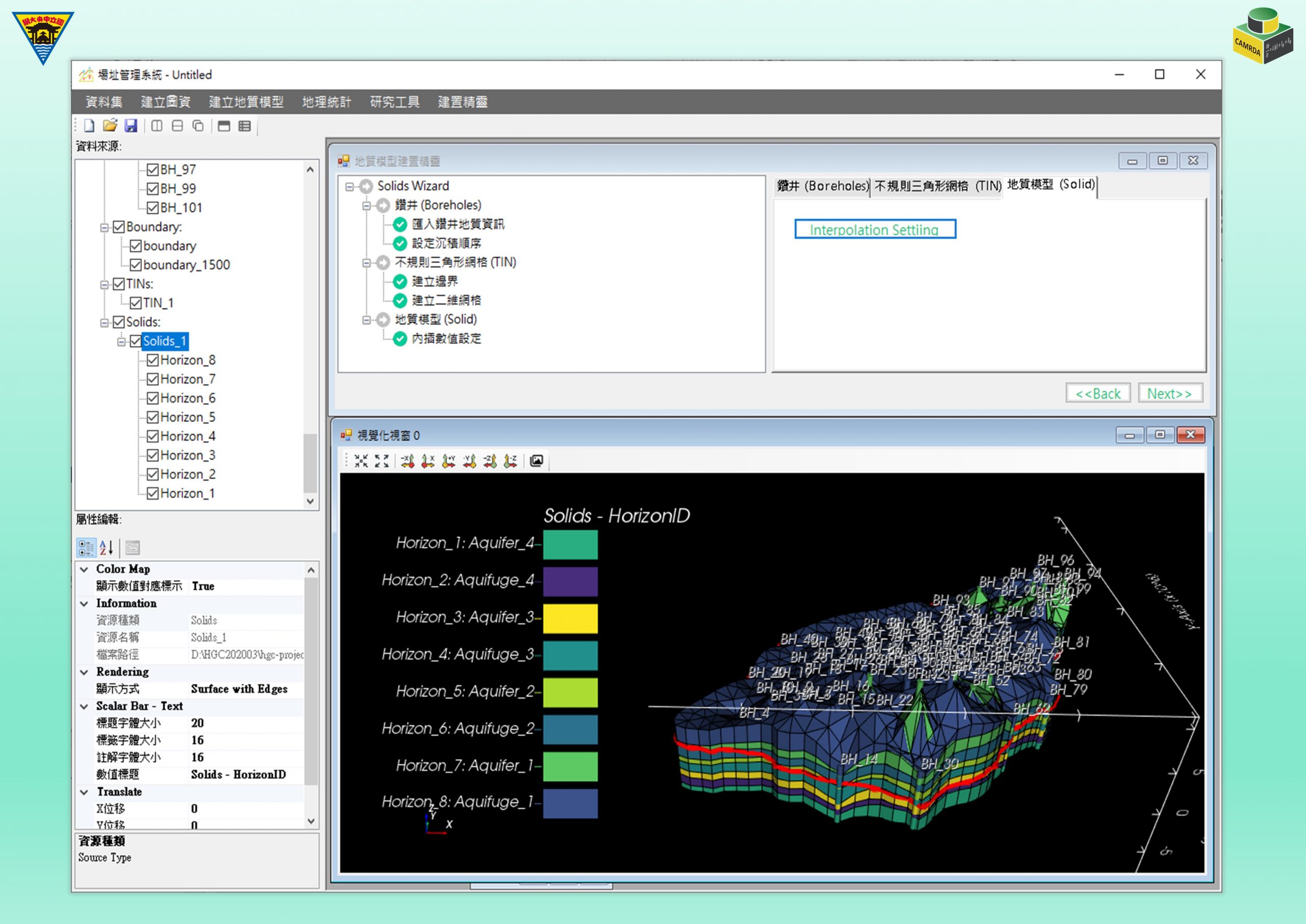Open the 建立地質模型 menu
Image resolution: width=1306 pixels, height=924 pixels.
click(246, 102)
